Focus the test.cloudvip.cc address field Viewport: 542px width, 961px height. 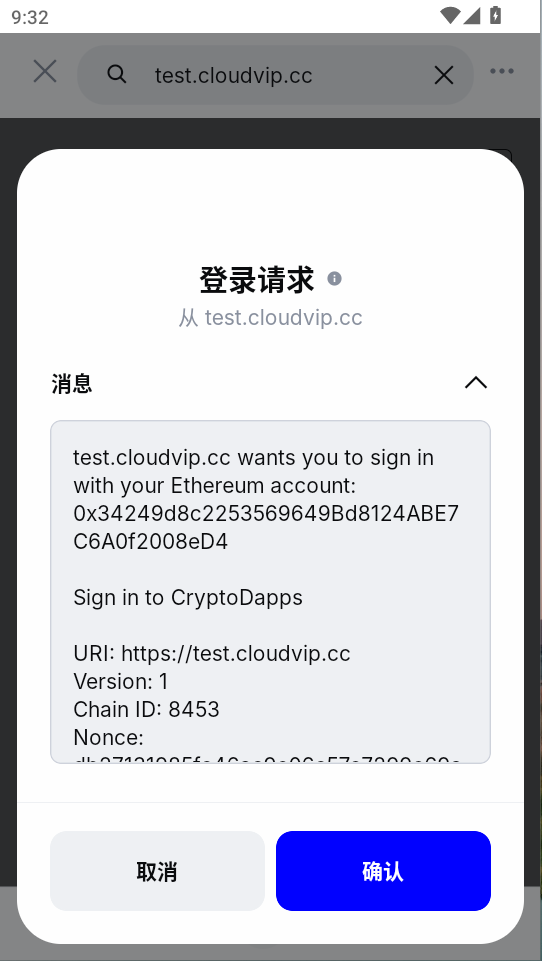click(x=275, y=75)
